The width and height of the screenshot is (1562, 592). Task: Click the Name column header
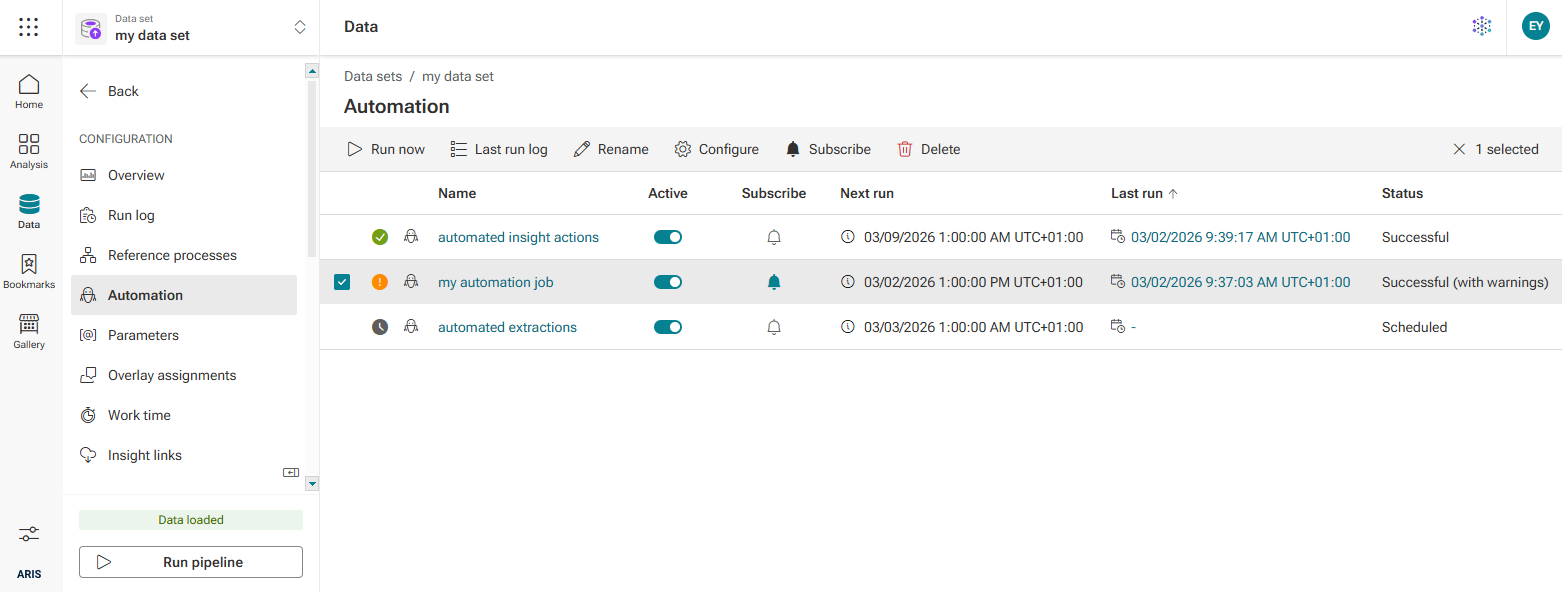457,193
